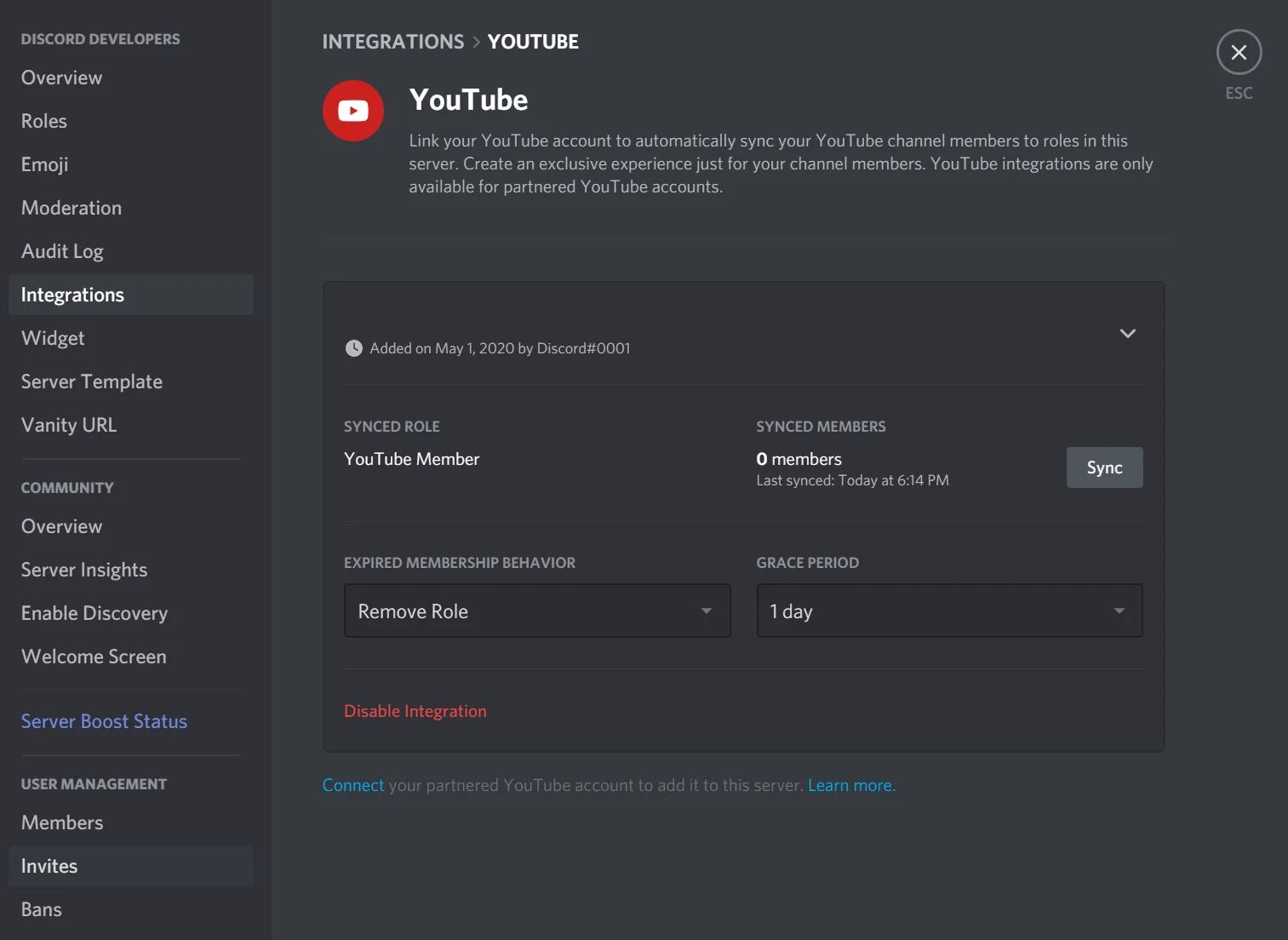This screenshot has width=1288, height=940.
Task: Open the Audit Log settings page
Action: pos(62,250)
